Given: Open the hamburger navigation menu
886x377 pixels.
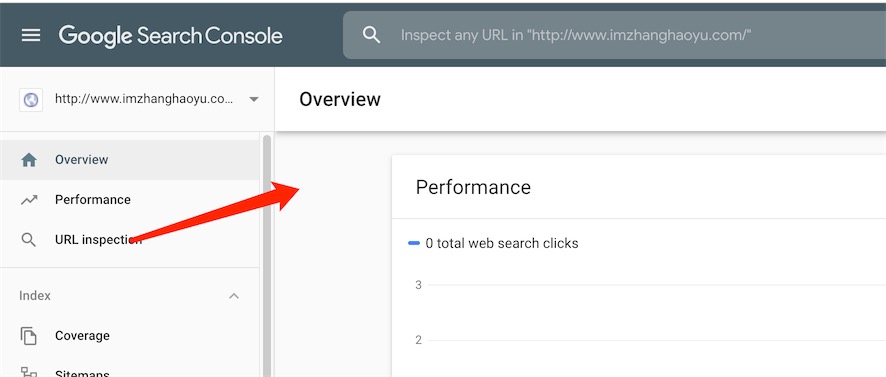Looking at the screenshot, I should point(31,36).
